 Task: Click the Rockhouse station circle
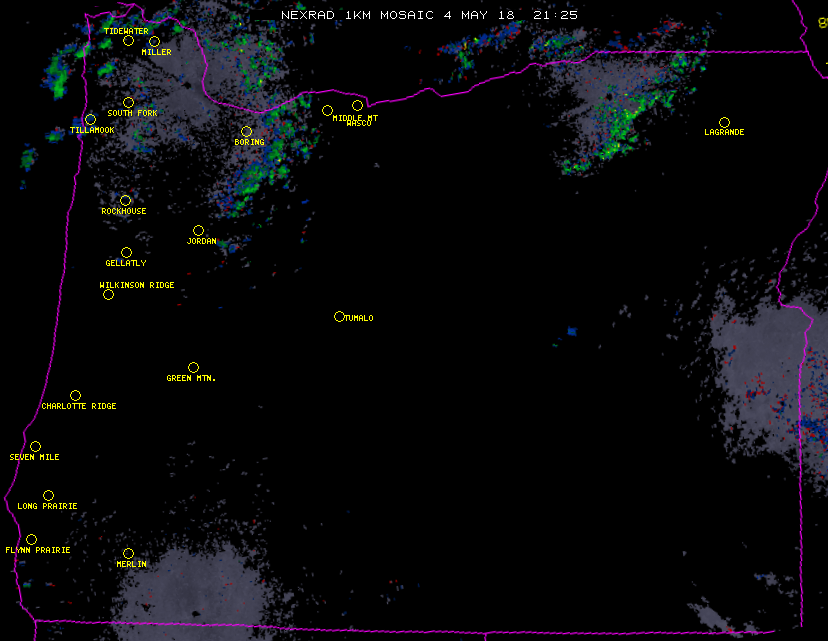tap(125, 201)
